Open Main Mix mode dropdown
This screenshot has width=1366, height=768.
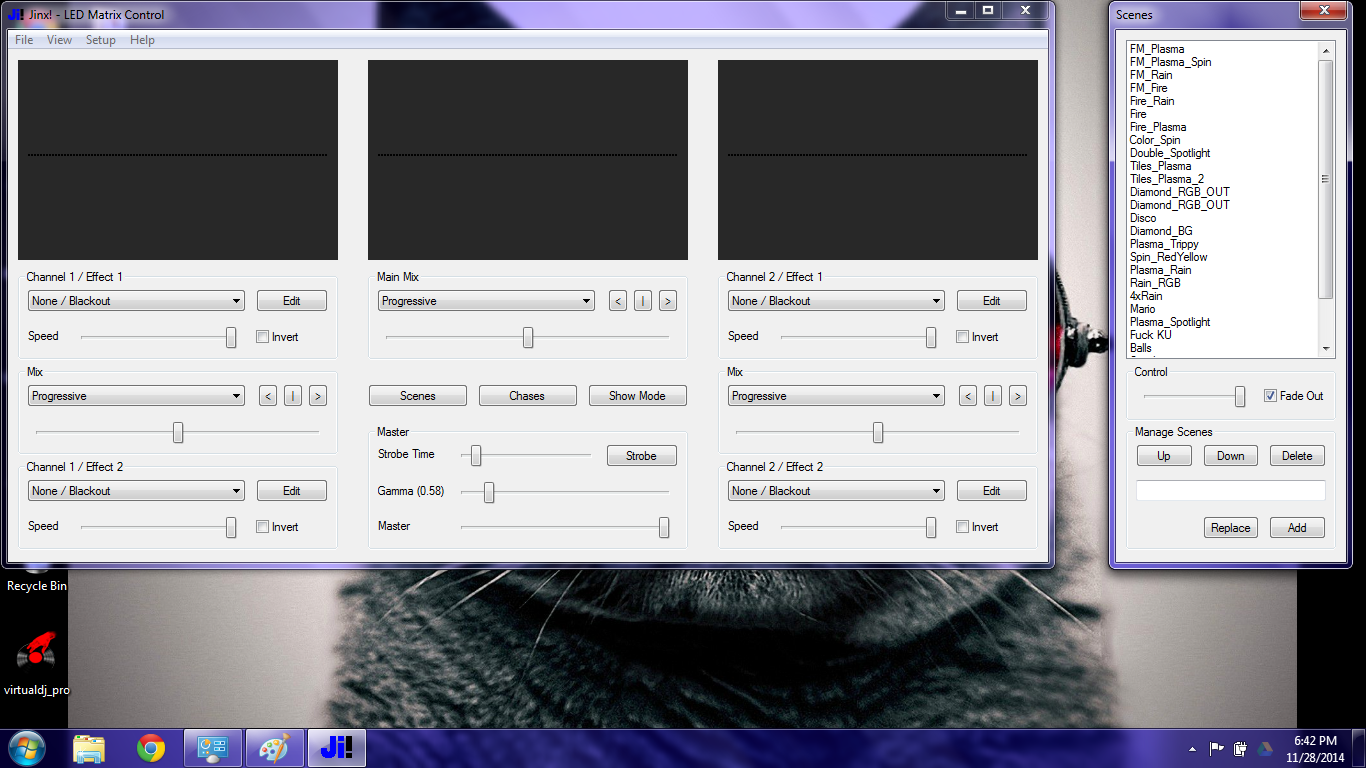point(486,301)
